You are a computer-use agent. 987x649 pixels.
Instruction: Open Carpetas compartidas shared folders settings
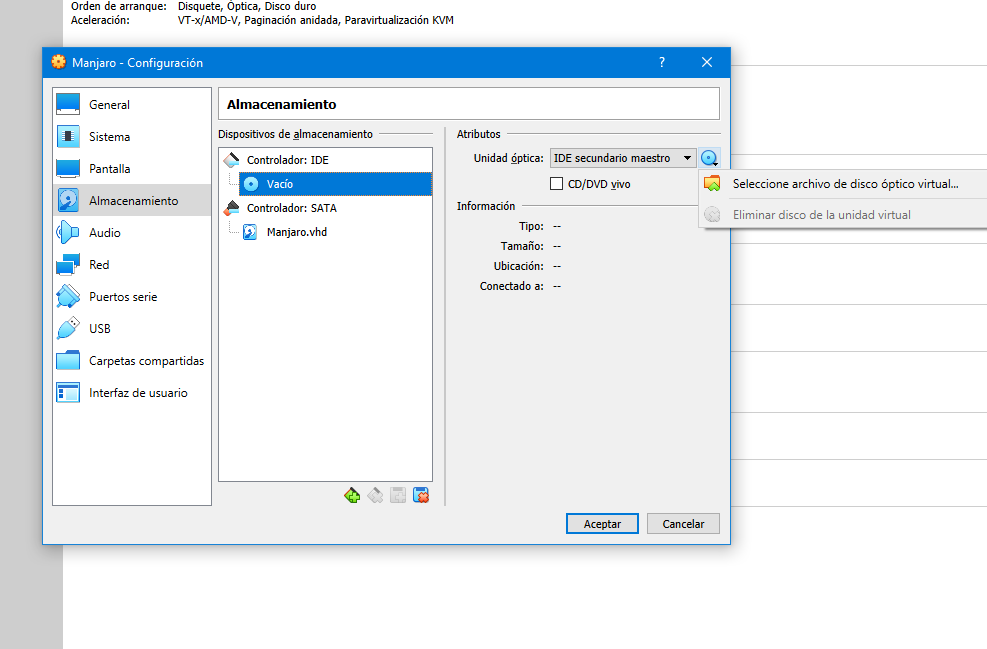[x=132, y=361]
